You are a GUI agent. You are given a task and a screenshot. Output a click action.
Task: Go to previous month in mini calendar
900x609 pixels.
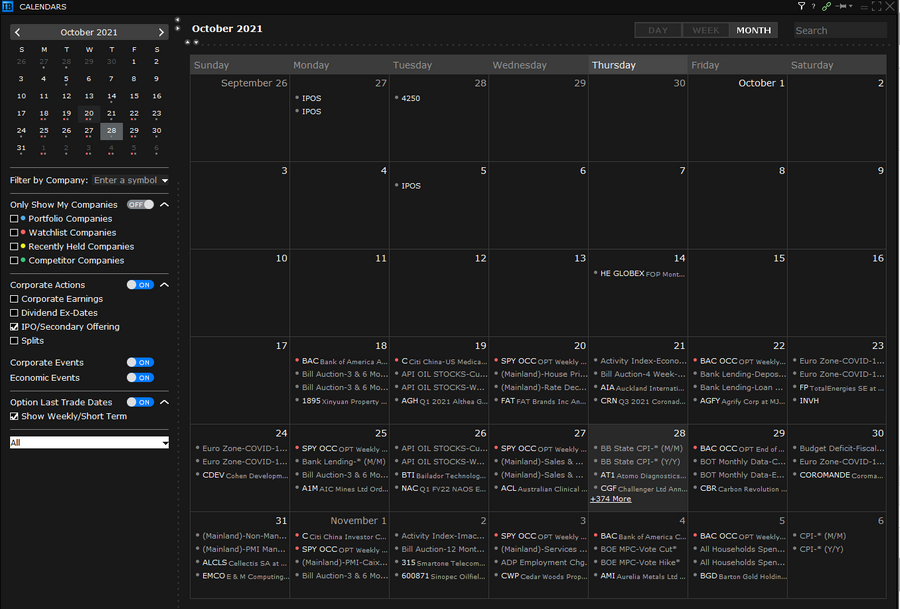[18, 32]
